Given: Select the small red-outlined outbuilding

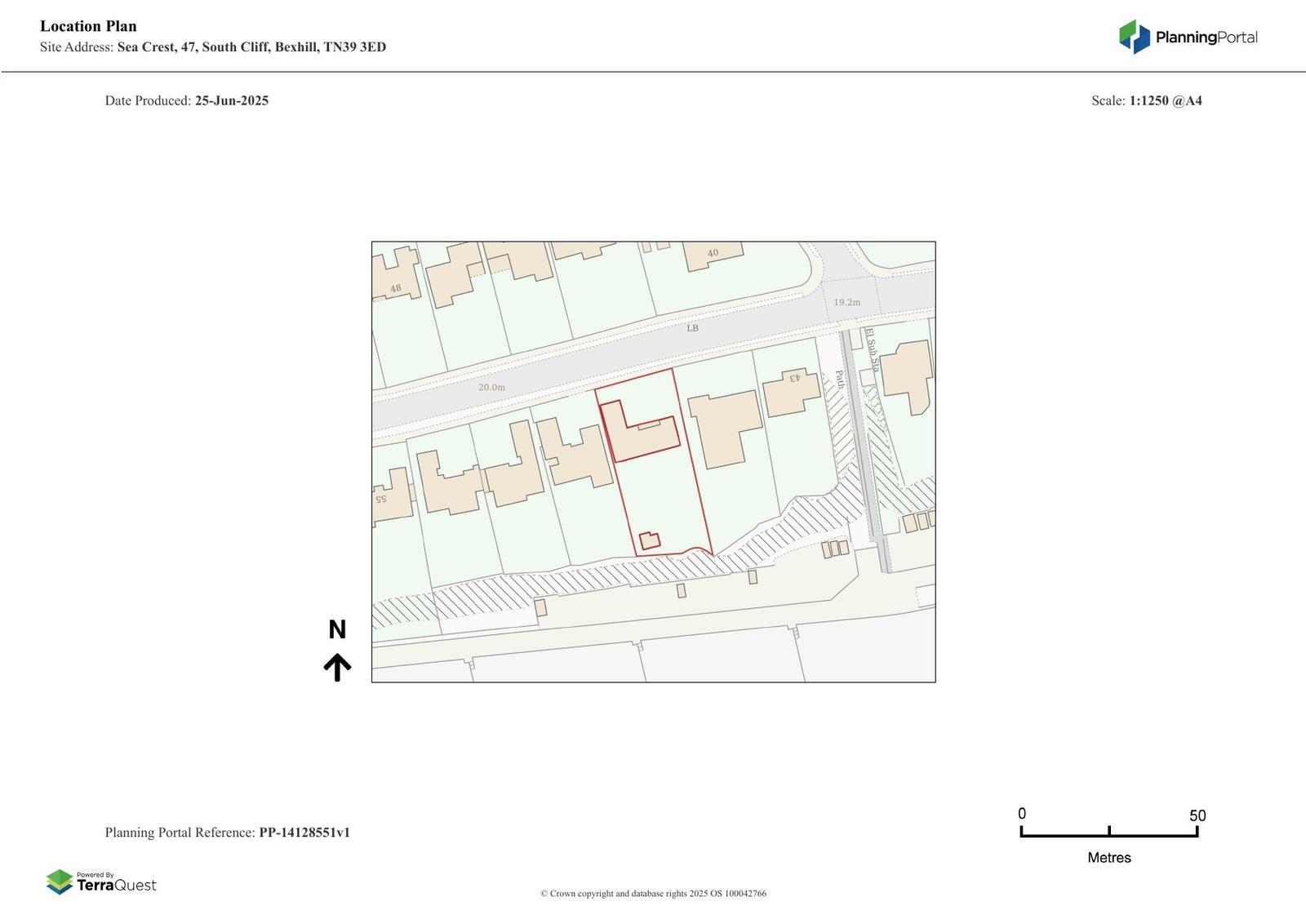Looking at the screenshot, I should (x=650, y=540).
